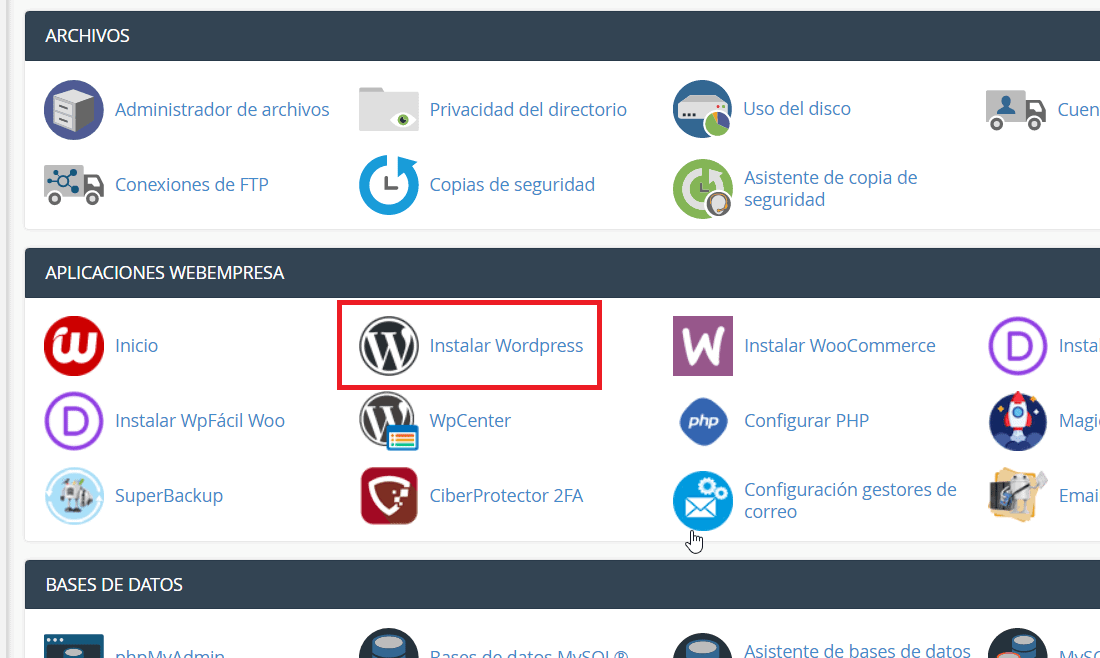The height and width of the screenshot is (658, 1100).
Task: Open the Instalar Wordpress icon
Action: 388,345
